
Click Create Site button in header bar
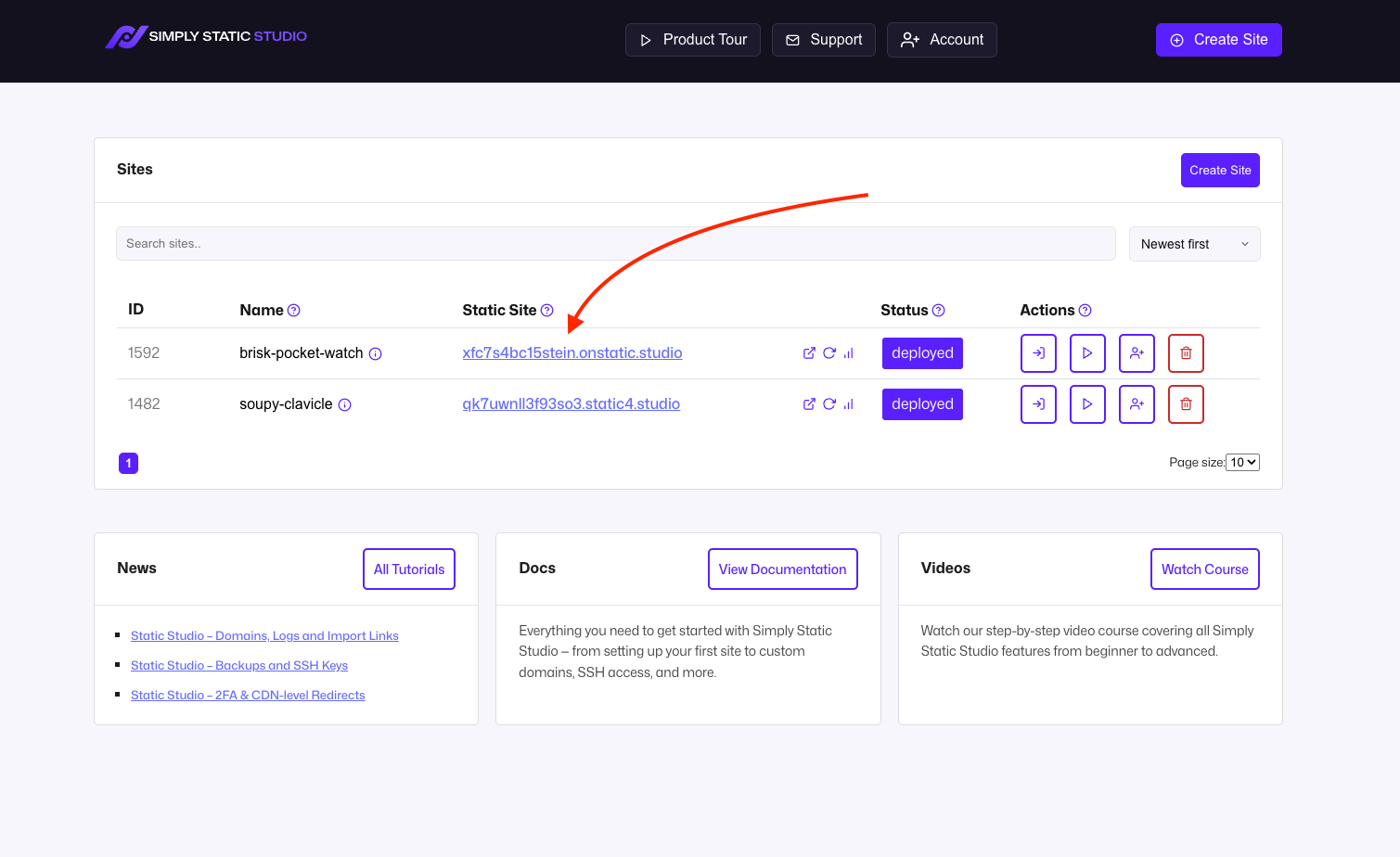(x=1219, y=40)
